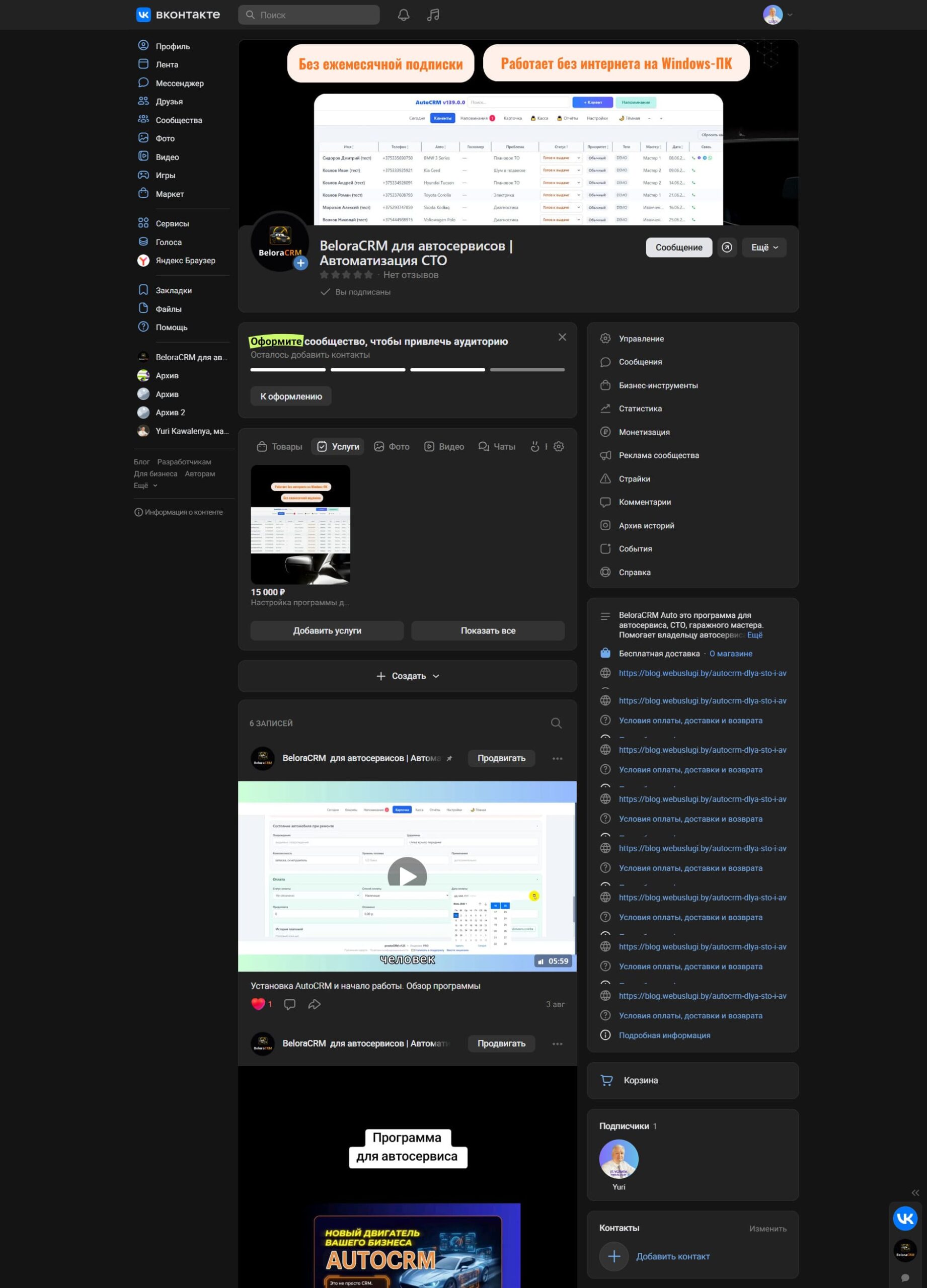Share the AutoCRM video post
Viewport: 927px width, 1288px height.
(314, 1004)
